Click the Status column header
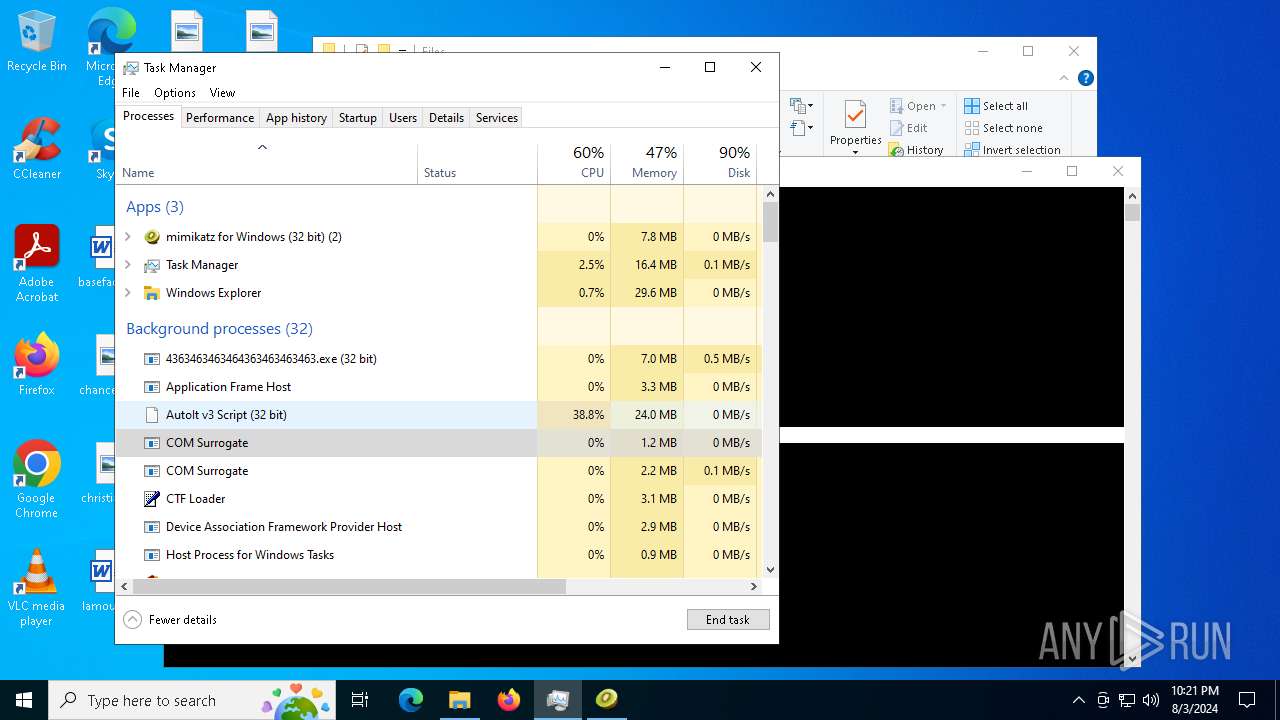Screen dimensions: 1280x720 [x=477, y=164]
